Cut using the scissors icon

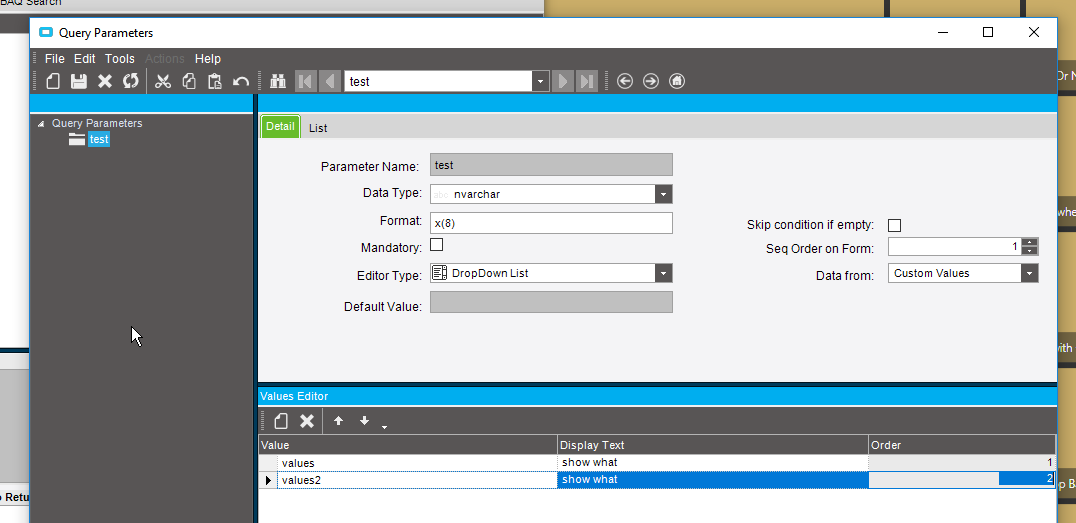163,81
